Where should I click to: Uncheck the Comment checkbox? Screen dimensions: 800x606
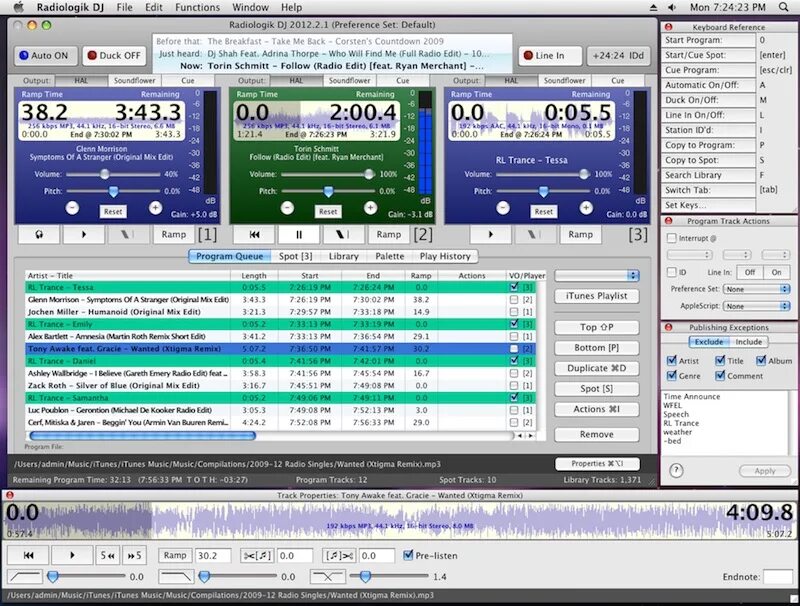point(720,376)
